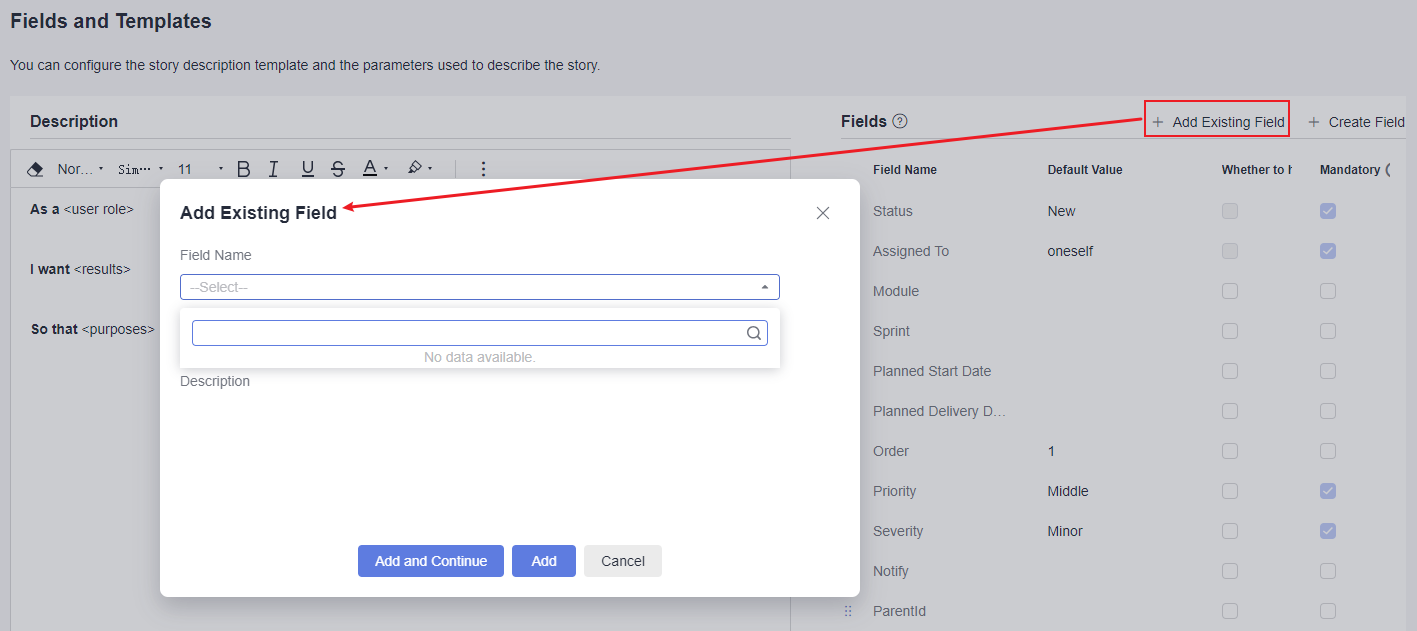
Task: Click the search magnifier icon in the dropdown
Action: point(754,333)
